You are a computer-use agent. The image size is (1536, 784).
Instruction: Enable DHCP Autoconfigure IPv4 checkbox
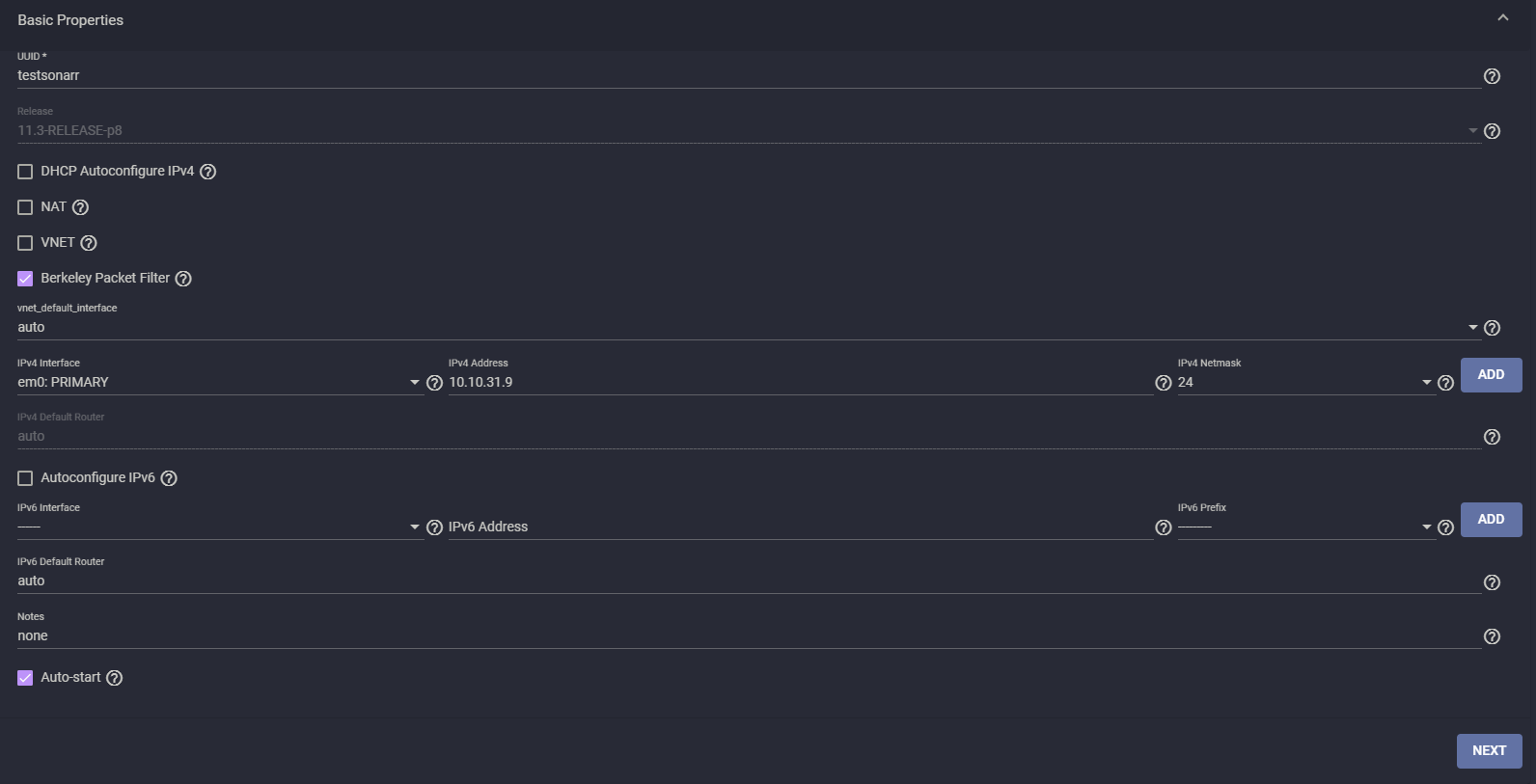25,172
